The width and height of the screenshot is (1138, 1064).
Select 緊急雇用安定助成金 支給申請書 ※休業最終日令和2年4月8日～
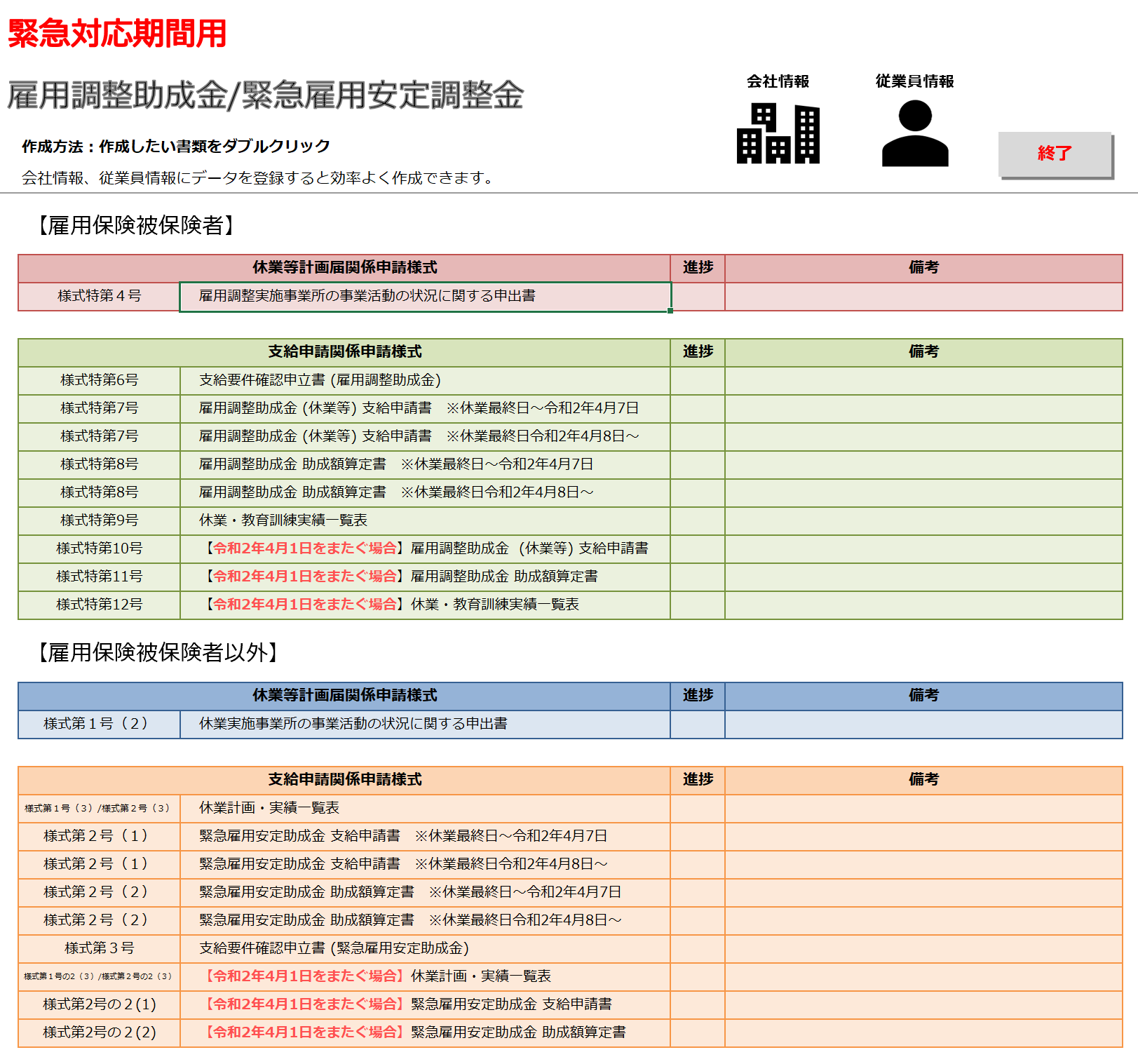425,865
